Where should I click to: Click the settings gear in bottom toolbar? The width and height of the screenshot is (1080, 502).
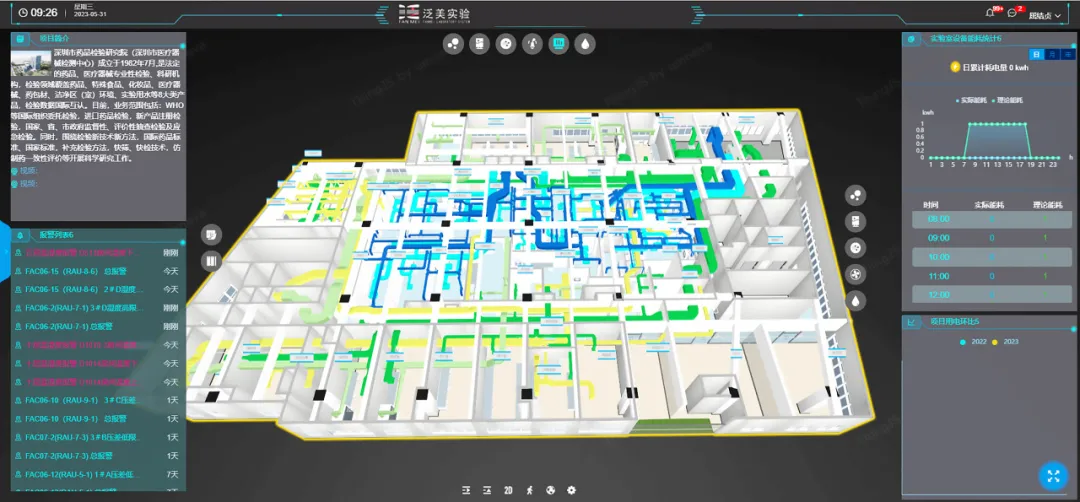click(x=571, y=490)
